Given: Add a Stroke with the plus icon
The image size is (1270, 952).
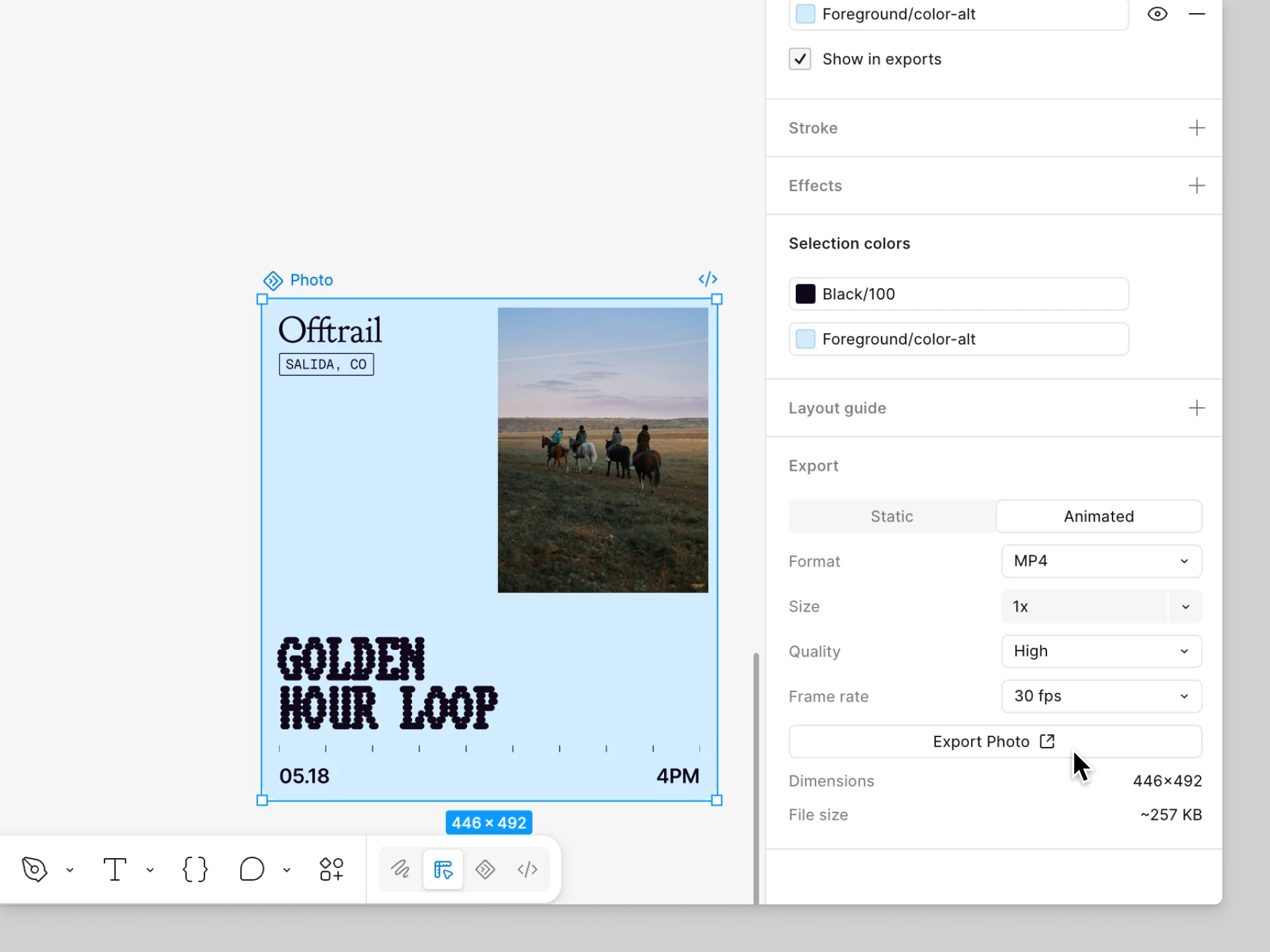Looking at the screenshot, I should pyautogui.click(x=1197, y=128).
